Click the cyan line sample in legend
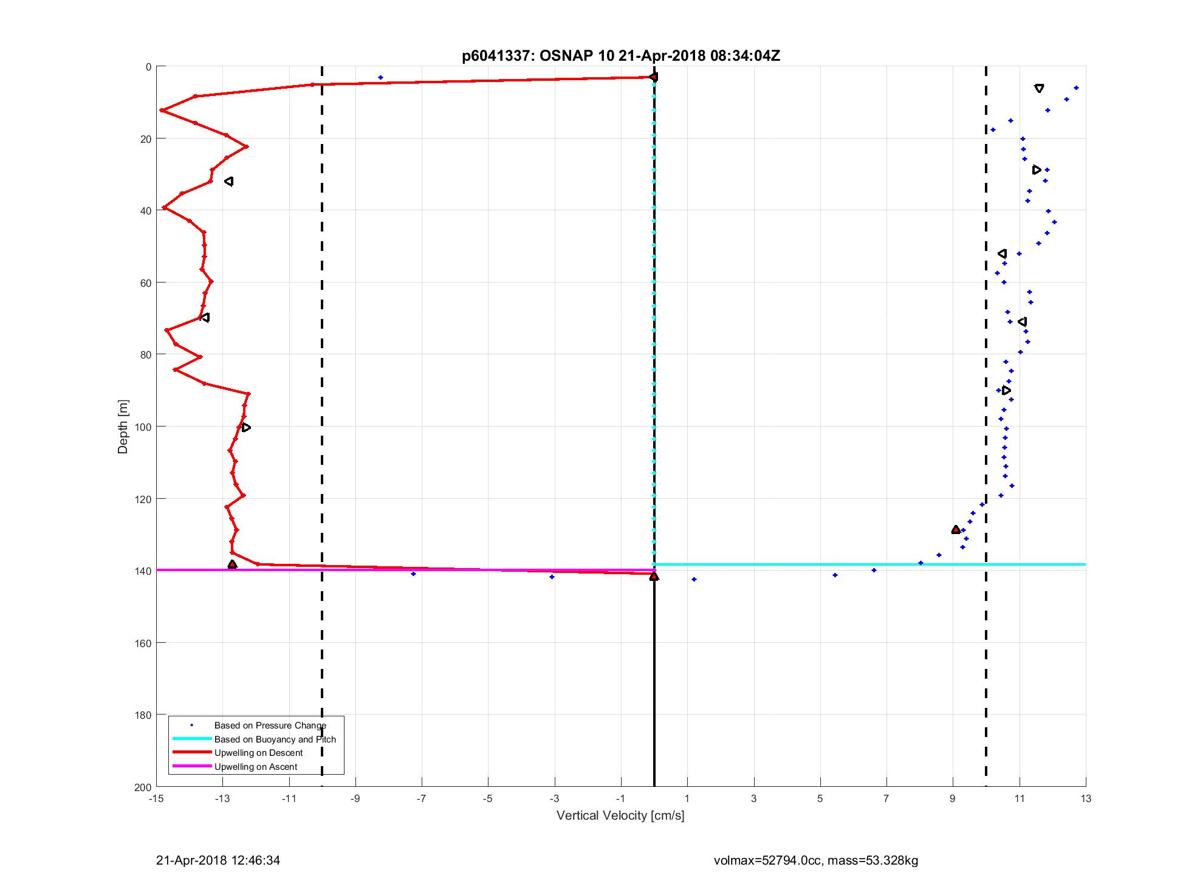The height and width of the screenshot is (885, 1200). click(191, 739)
